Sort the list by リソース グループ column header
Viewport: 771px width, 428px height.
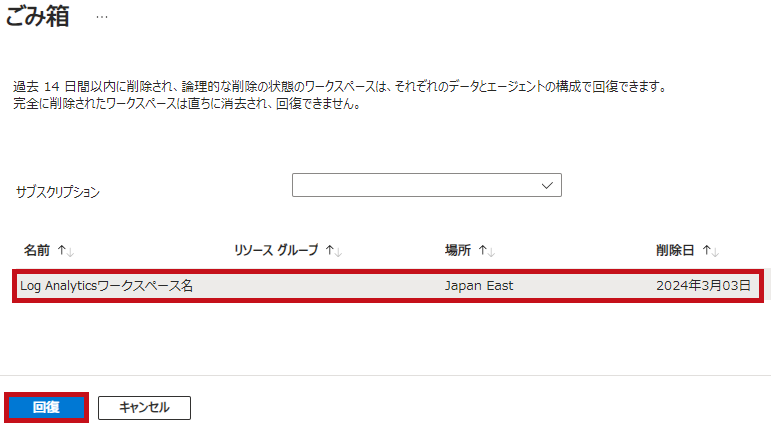(276, 250)
